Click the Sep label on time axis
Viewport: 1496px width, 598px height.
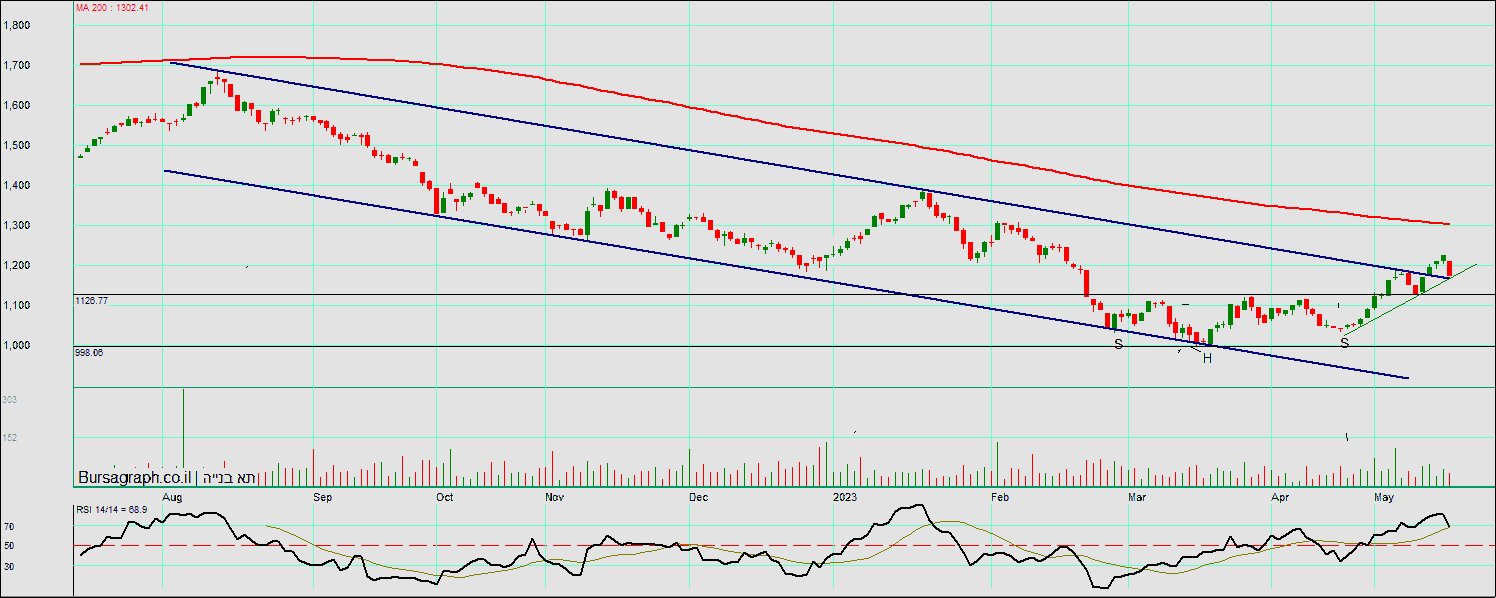(x=322, y=497)
